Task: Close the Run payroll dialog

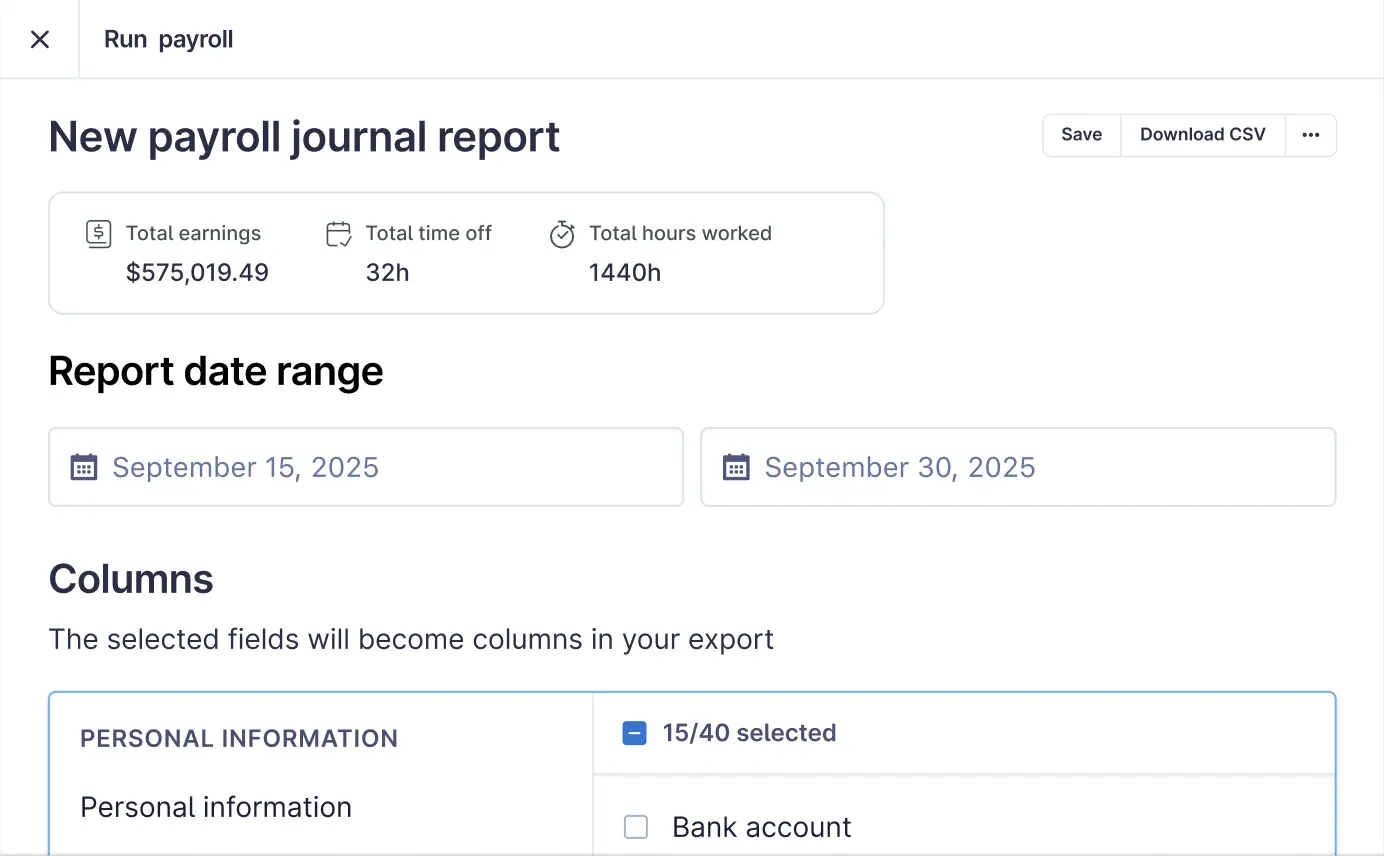Action: (x=40, y=40)
